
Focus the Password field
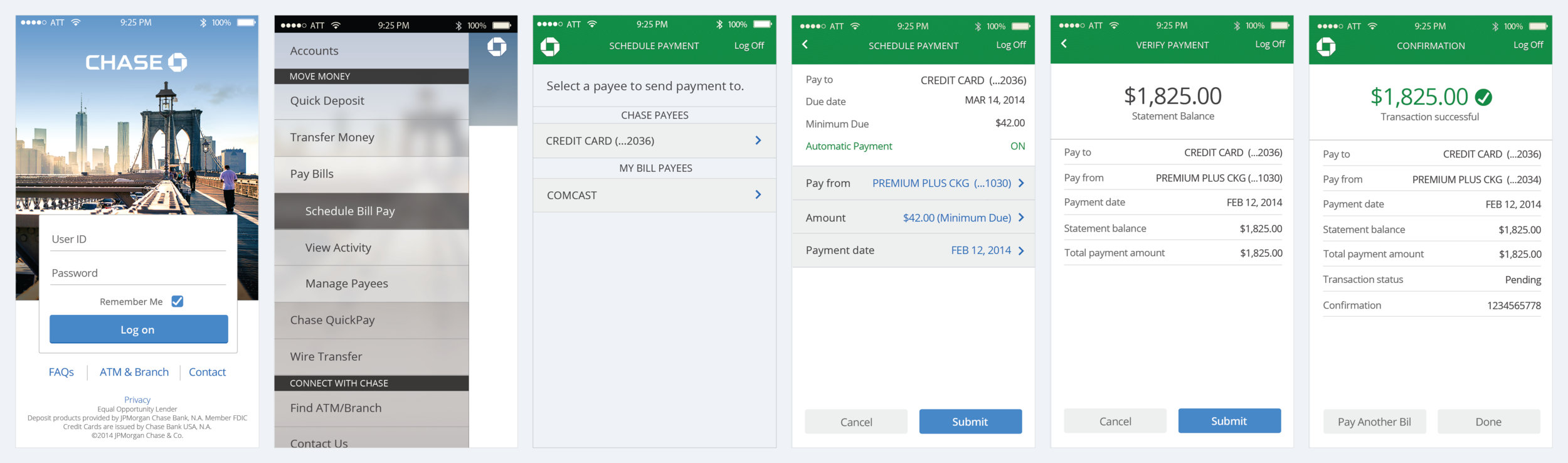pos(138,273)
